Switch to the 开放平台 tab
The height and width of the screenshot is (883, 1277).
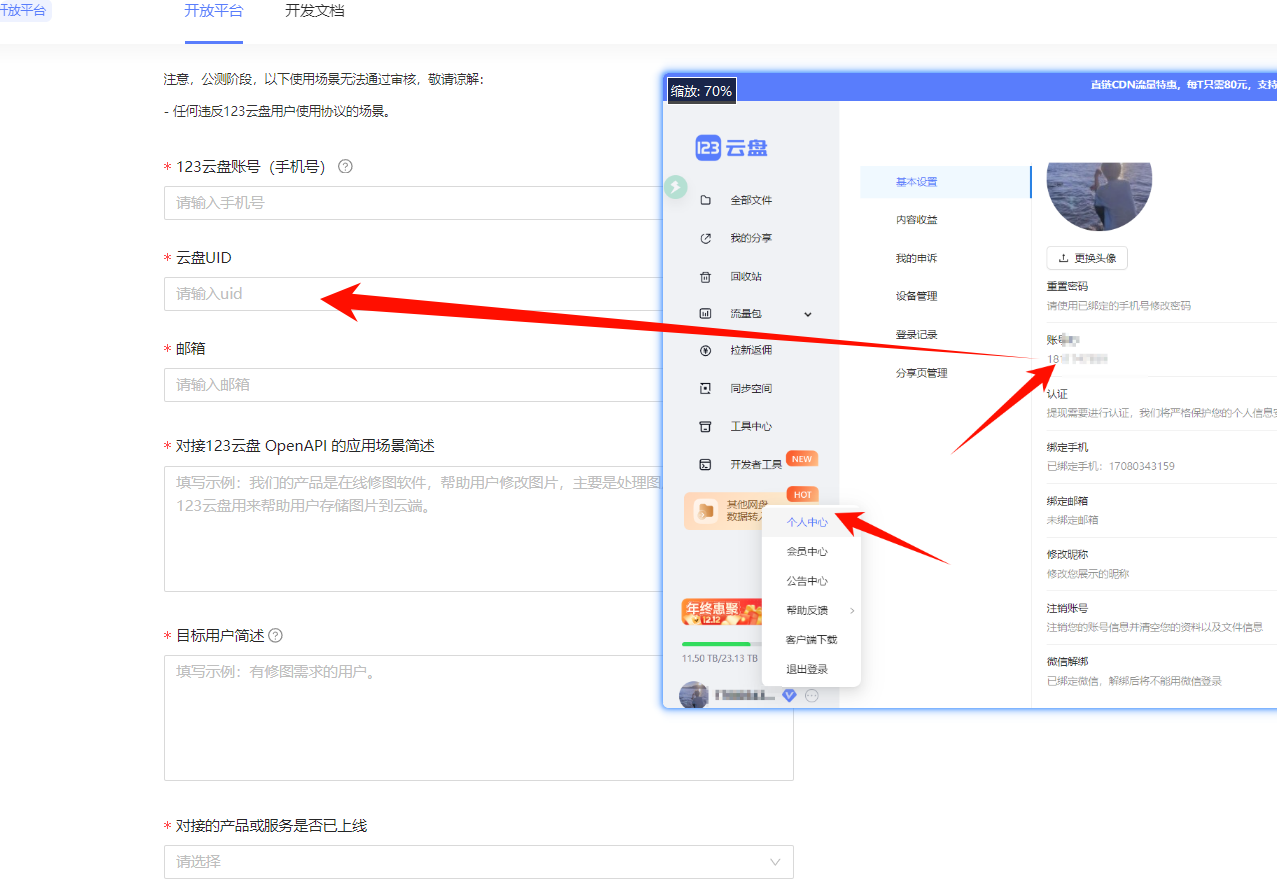pyautogui.click(x=213, y=12)
